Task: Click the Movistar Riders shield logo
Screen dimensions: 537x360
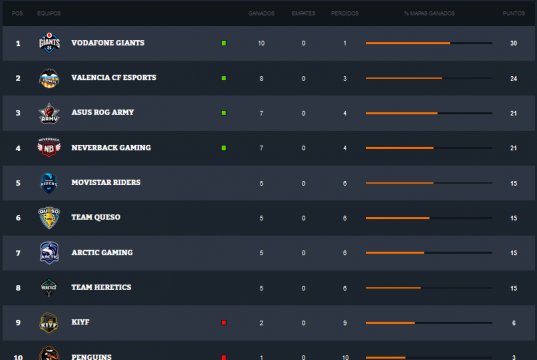Action: [x=49, y=183]
